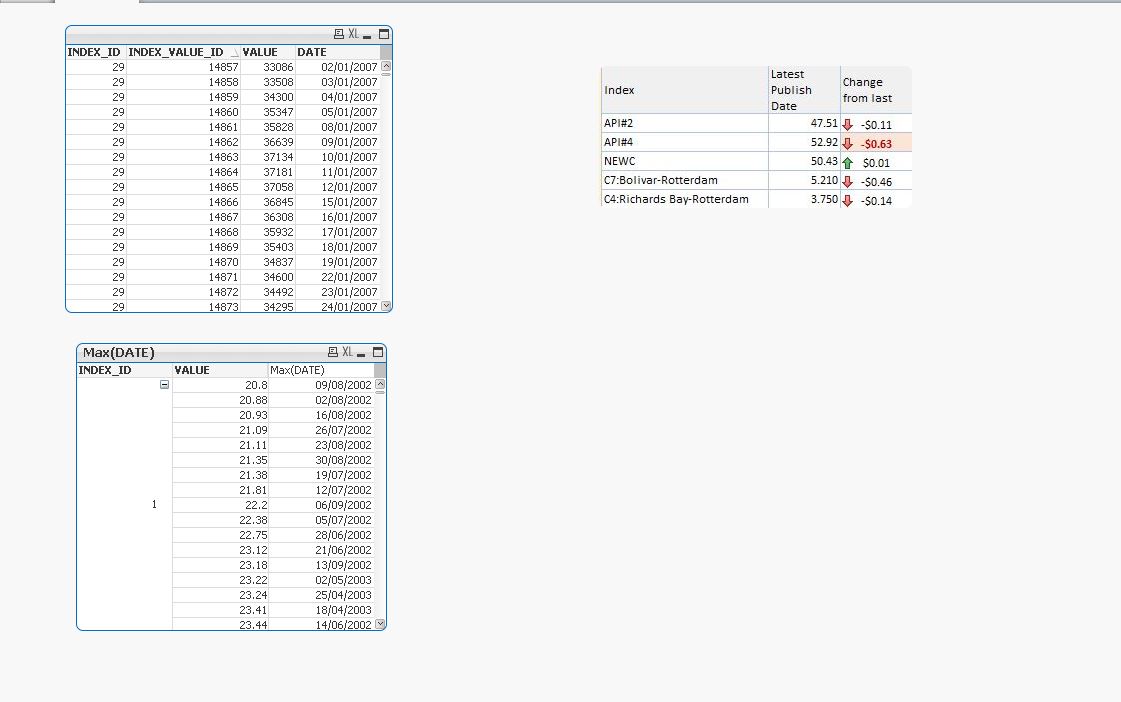Minimize the top table box

click(x=369, y=34)
